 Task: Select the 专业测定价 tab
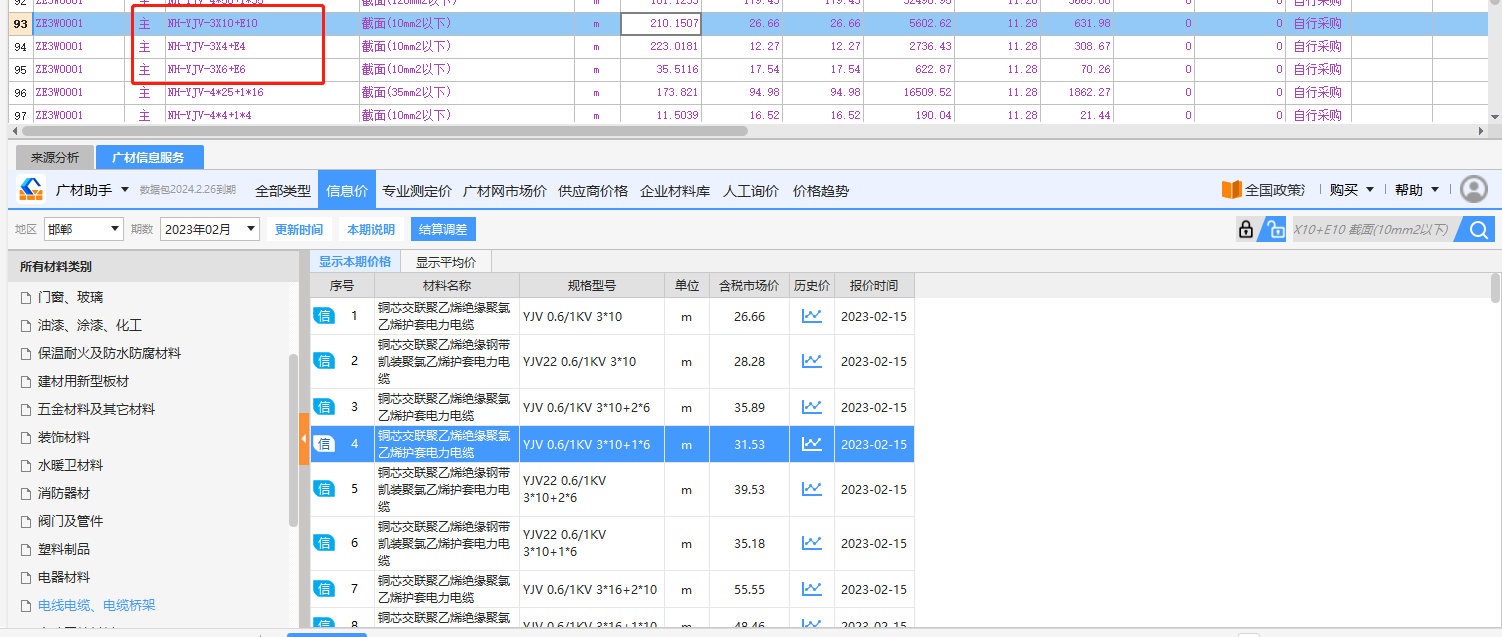click(x=416, y=191)
